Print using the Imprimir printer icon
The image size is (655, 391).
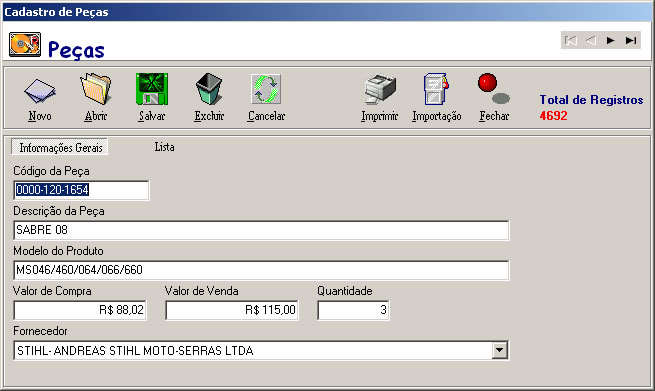(x=380, y=89)
